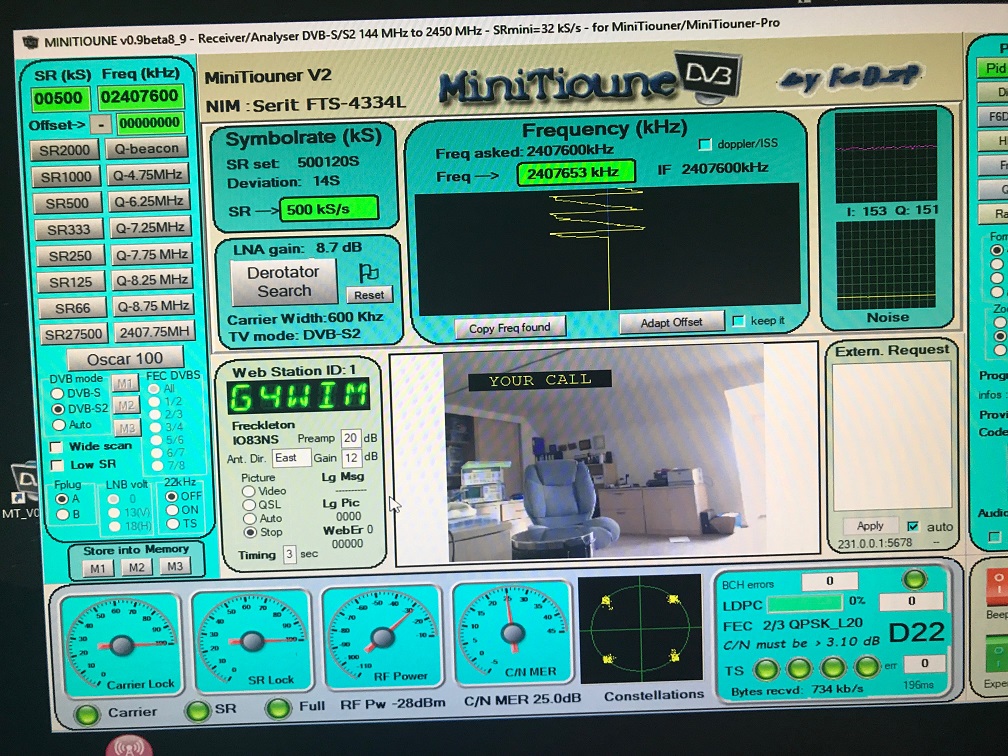1008x756 pixels.
Task: Click Copy Freq found
Action: coord(510,328)
